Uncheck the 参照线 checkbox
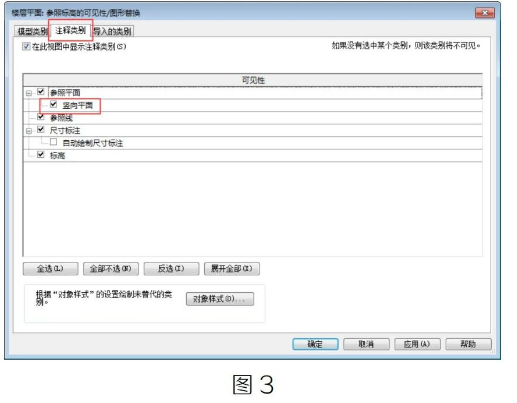This screenshot has width=517, height=403. tap(41, 117)
